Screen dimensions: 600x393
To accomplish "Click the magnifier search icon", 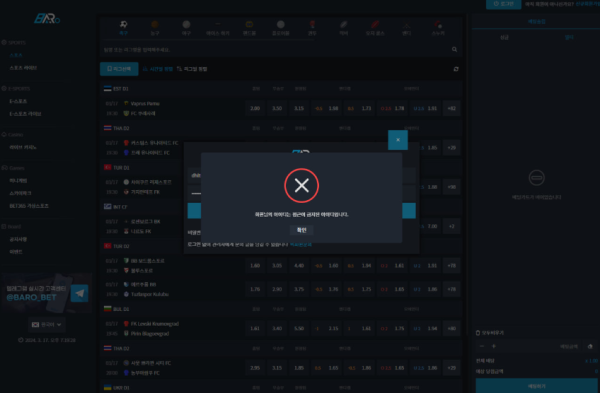I will 454,49.
